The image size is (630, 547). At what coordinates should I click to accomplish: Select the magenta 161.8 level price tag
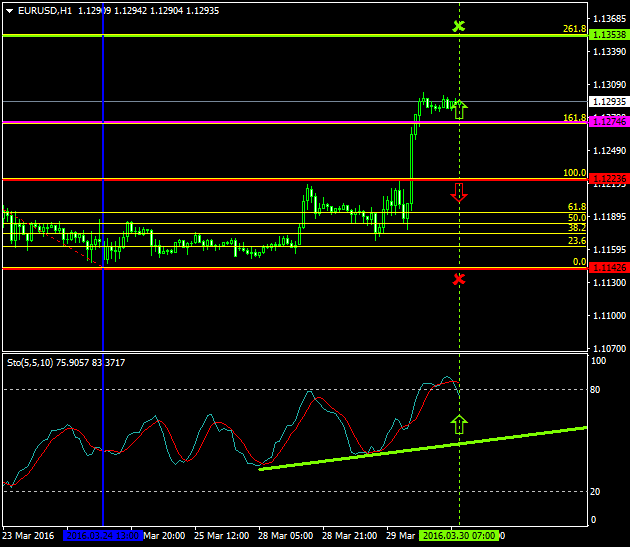click(x=608, y=121)
